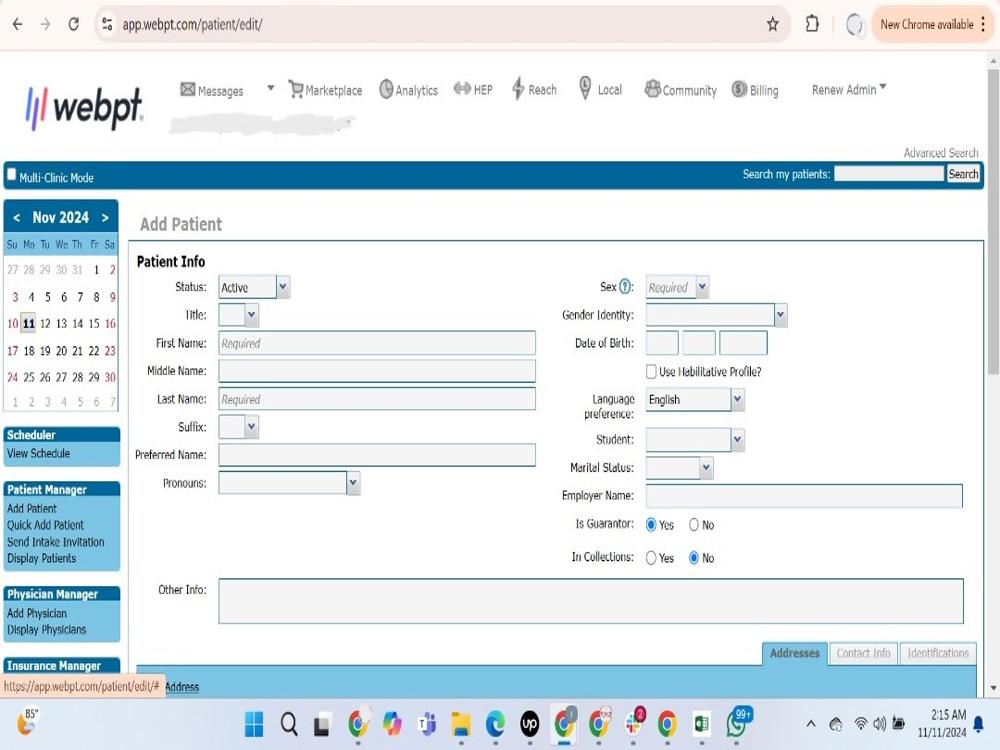Click the Last Name input field
Image resolution: width=1000 pixels, height=750 pixels.
(377, 399)
